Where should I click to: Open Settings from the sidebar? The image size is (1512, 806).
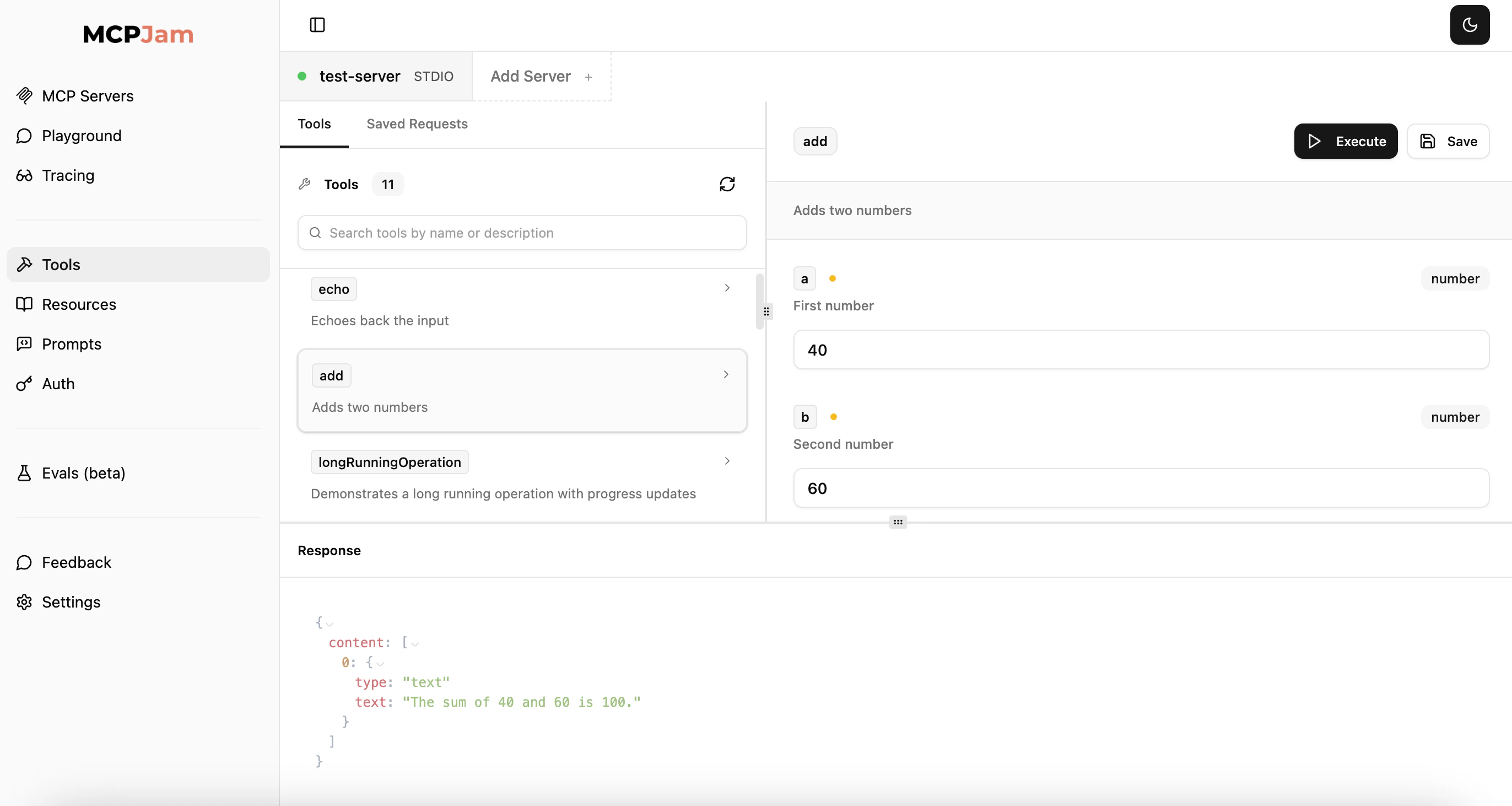point(71,601)
